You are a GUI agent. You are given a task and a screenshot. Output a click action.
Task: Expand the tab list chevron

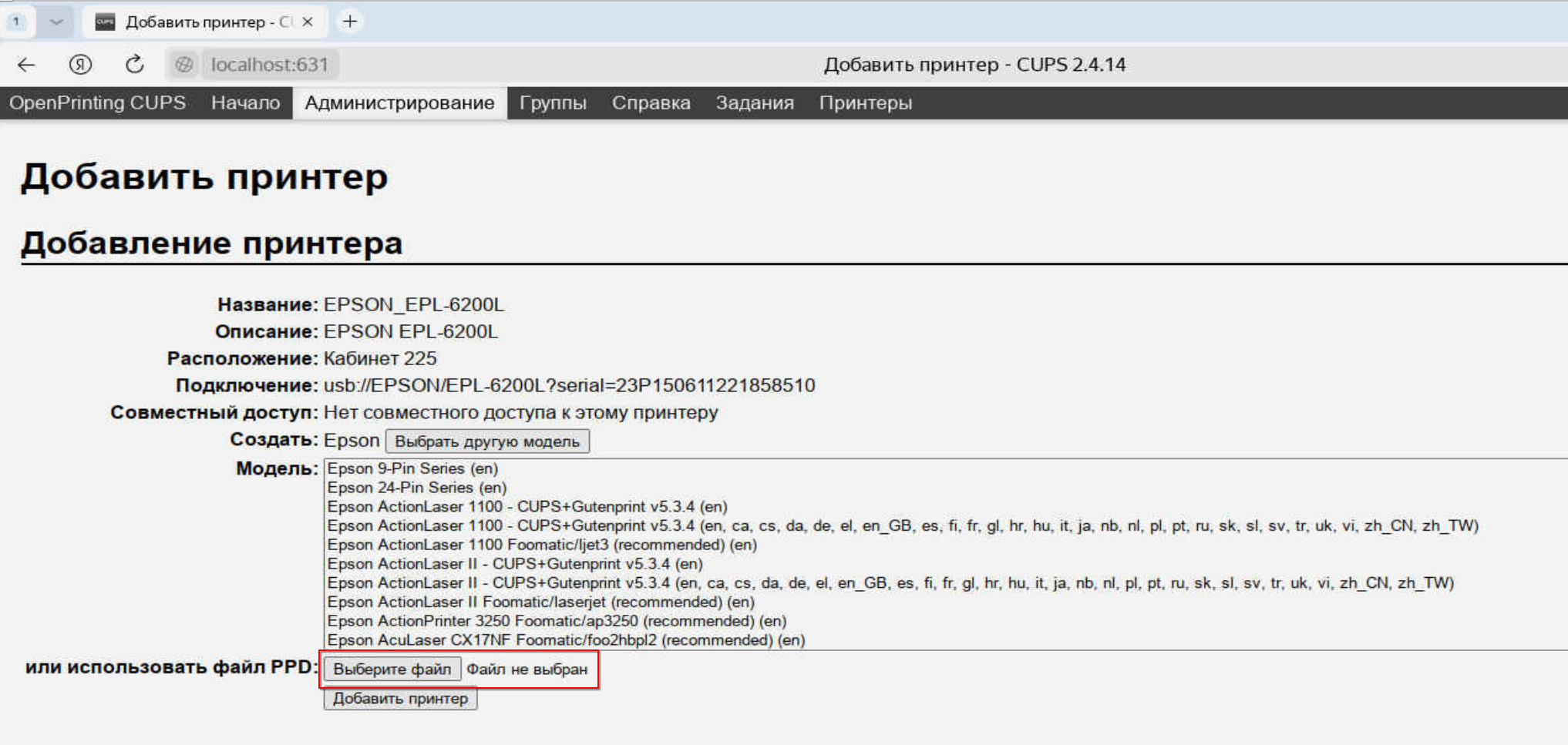pyautogui.click(x=56, y=22)
